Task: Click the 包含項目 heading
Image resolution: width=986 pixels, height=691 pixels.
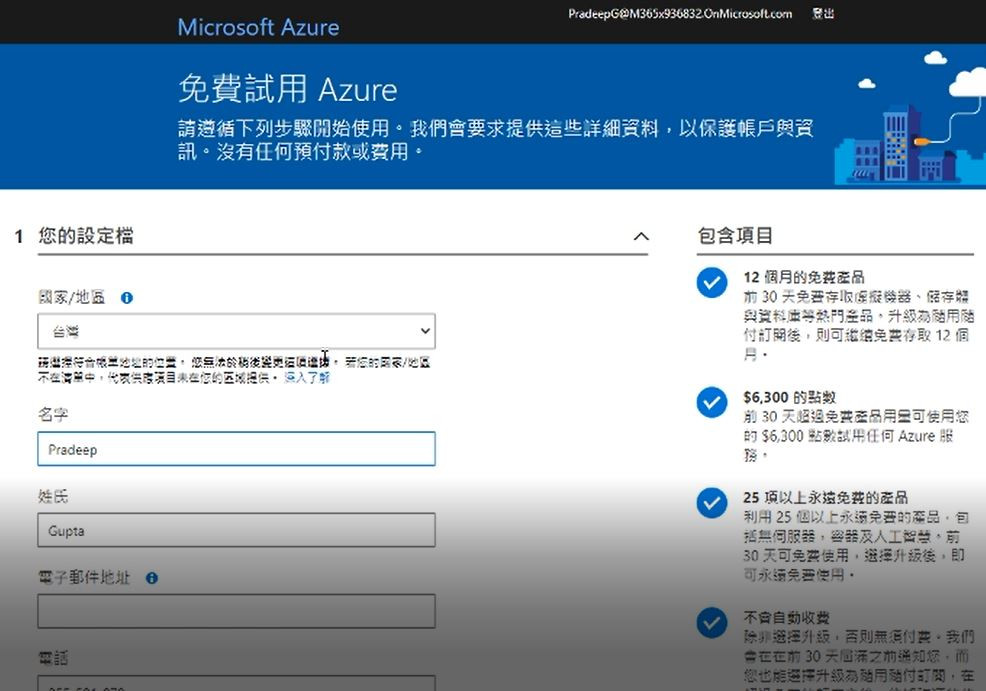Action: [735, 236]
